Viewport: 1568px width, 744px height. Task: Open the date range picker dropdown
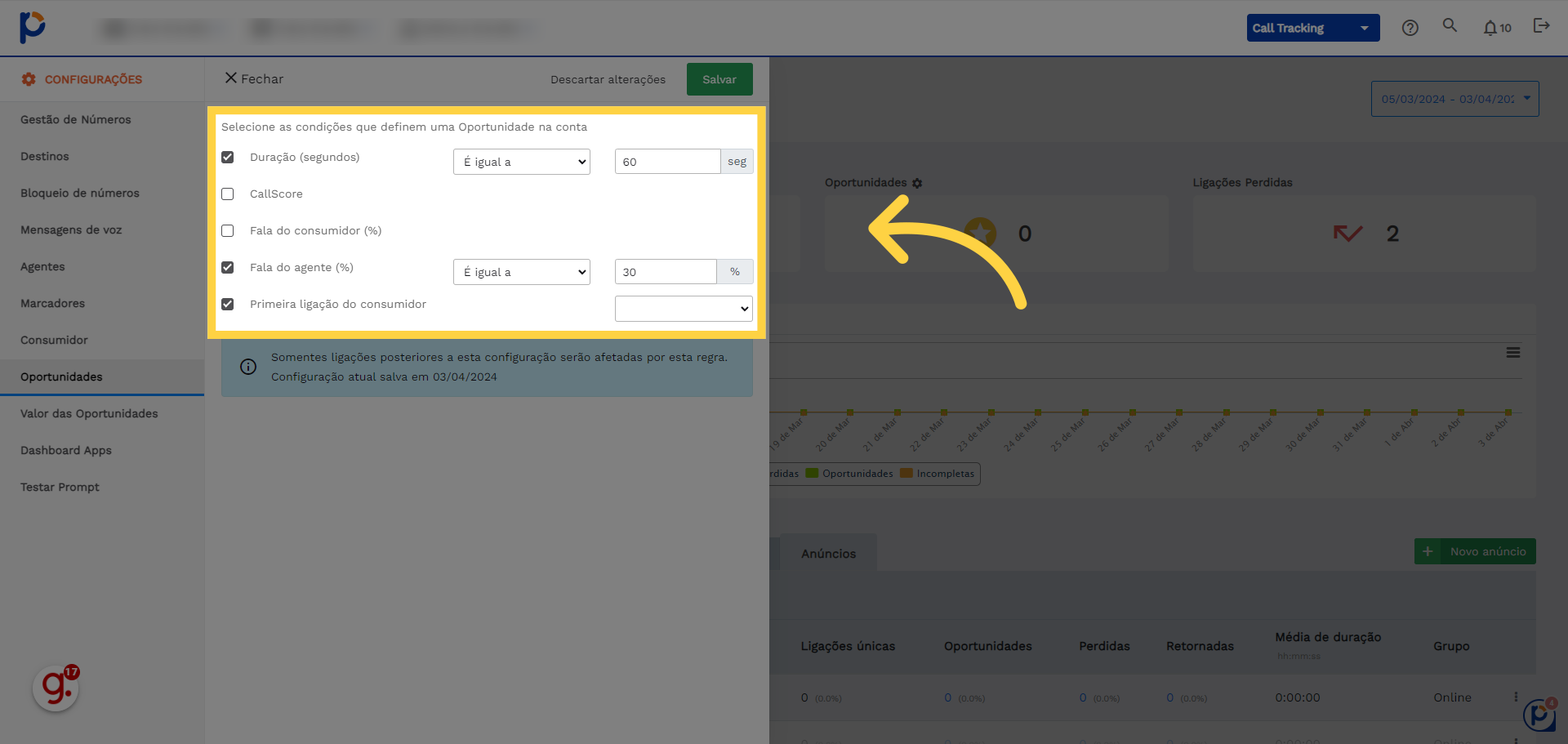click(x=1455, y=99)
